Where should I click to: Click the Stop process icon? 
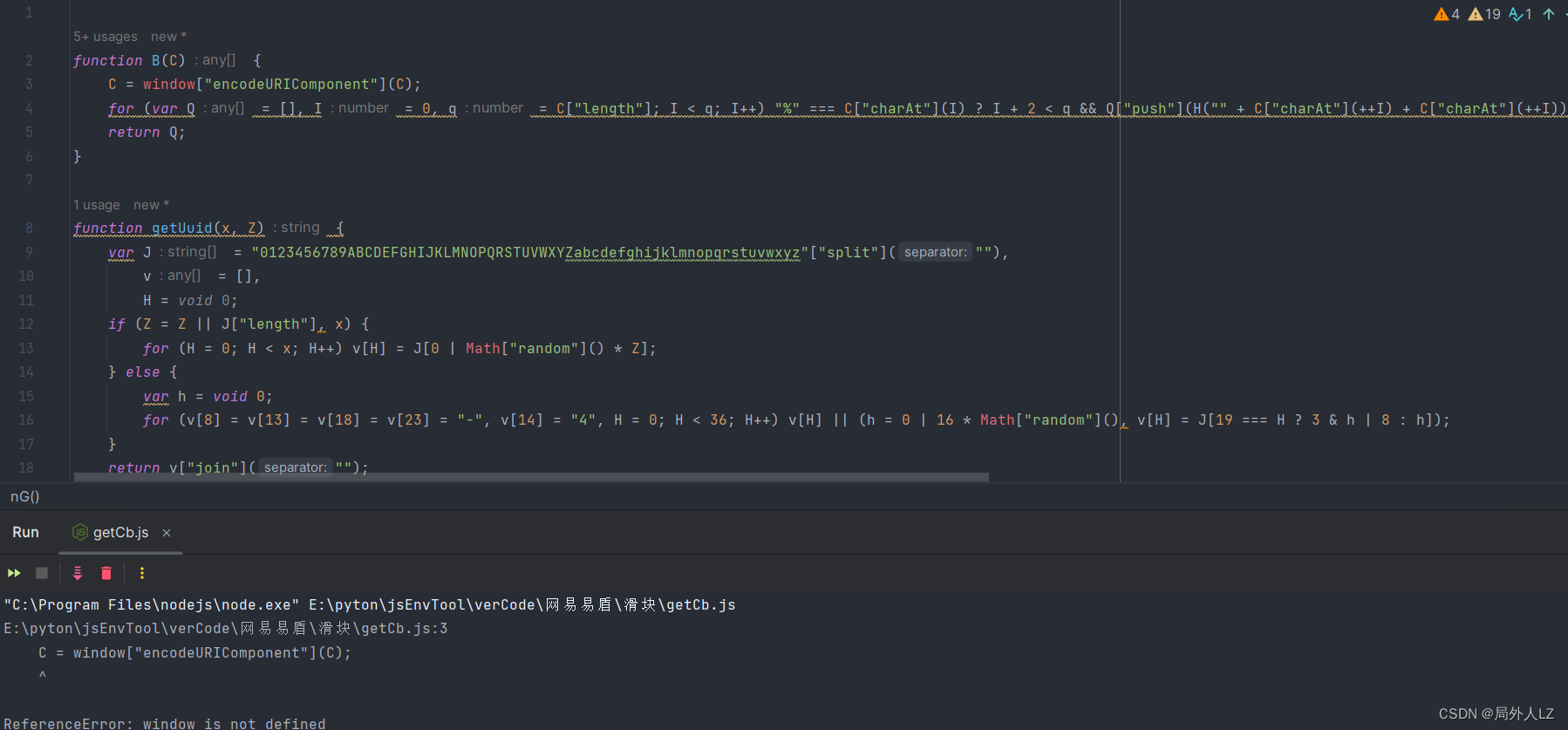tap(42, 573)
